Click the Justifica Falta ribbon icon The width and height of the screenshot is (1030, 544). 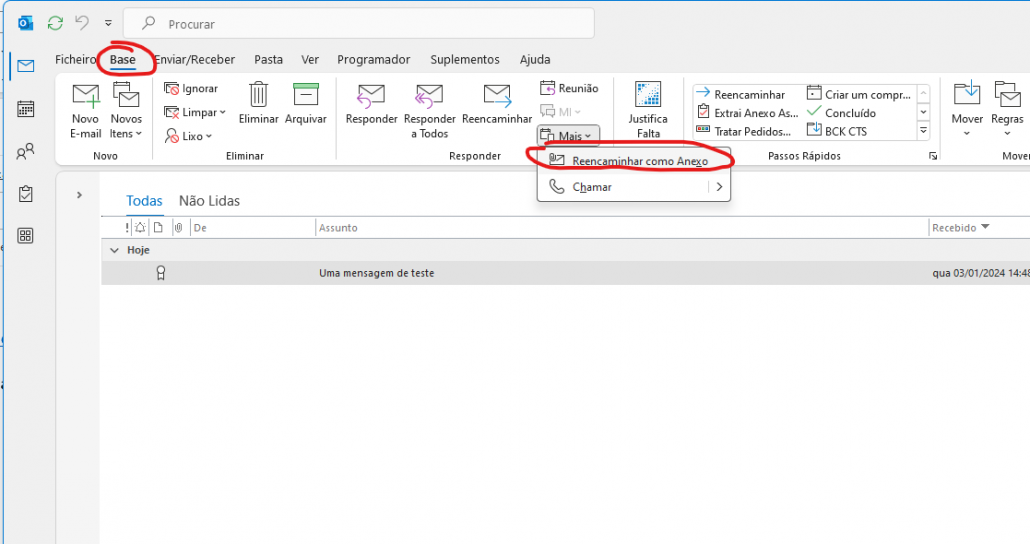[648, 96]
